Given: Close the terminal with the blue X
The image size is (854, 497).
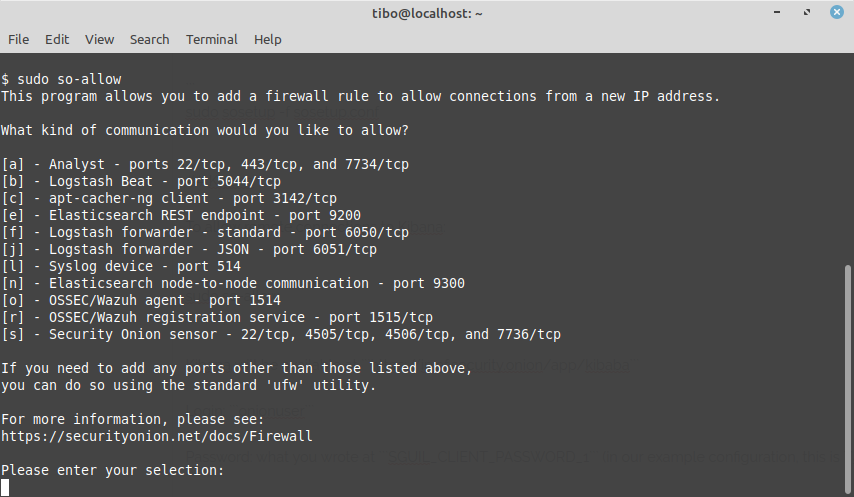Looking at the screenshot, I should coord(837,12).
